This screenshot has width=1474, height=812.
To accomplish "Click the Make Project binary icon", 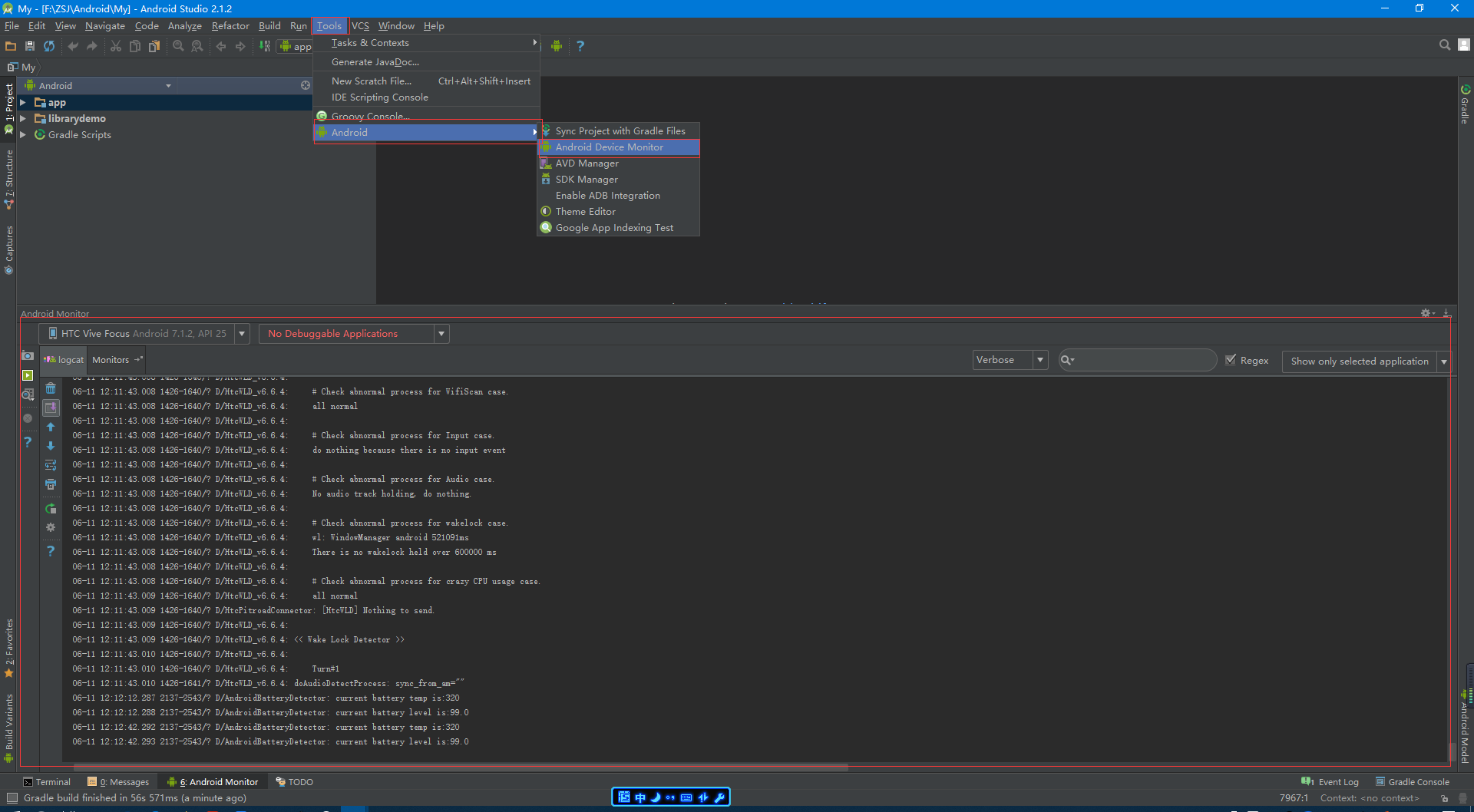I will [x=264, y=46].
